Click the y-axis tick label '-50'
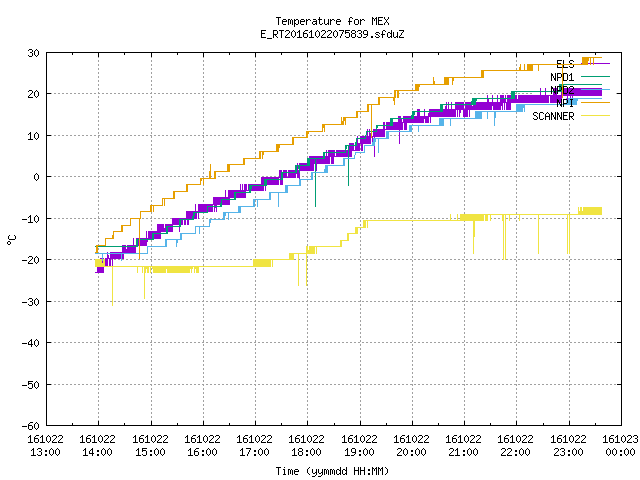640x480 pixels. coord(31,384)
